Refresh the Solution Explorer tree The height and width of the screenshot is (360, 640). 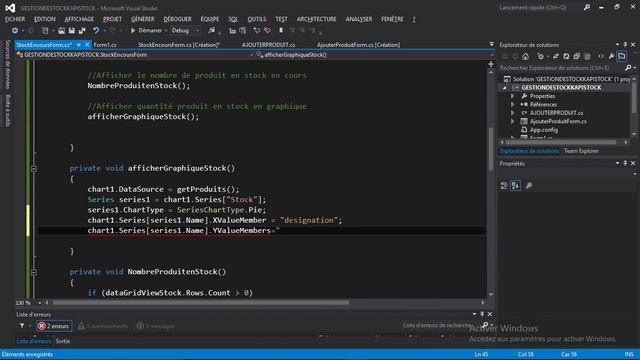point(566,56)
